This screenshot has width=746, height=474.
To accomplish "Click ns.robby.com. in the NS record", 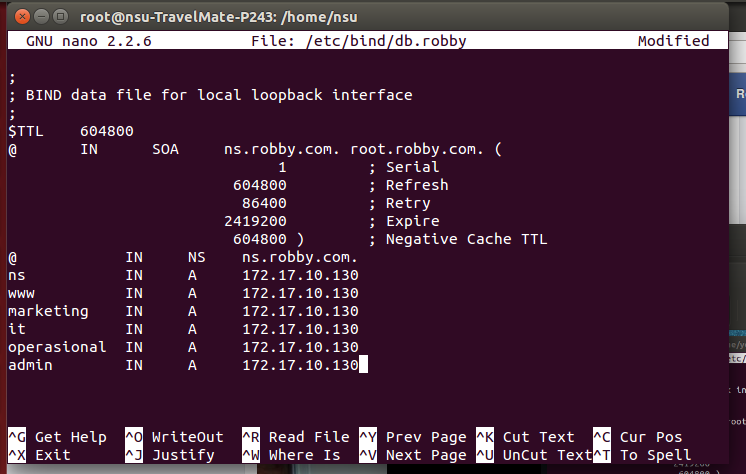I will coord(300,257).
